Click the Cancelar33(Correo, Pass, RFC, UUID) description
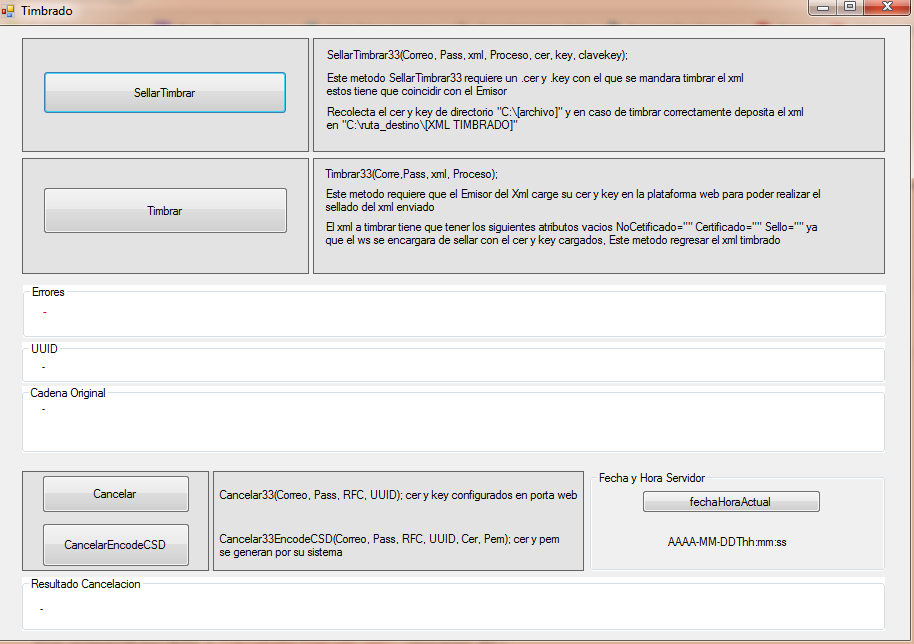This screenshot has width=914, height=644. pos(397,495)
